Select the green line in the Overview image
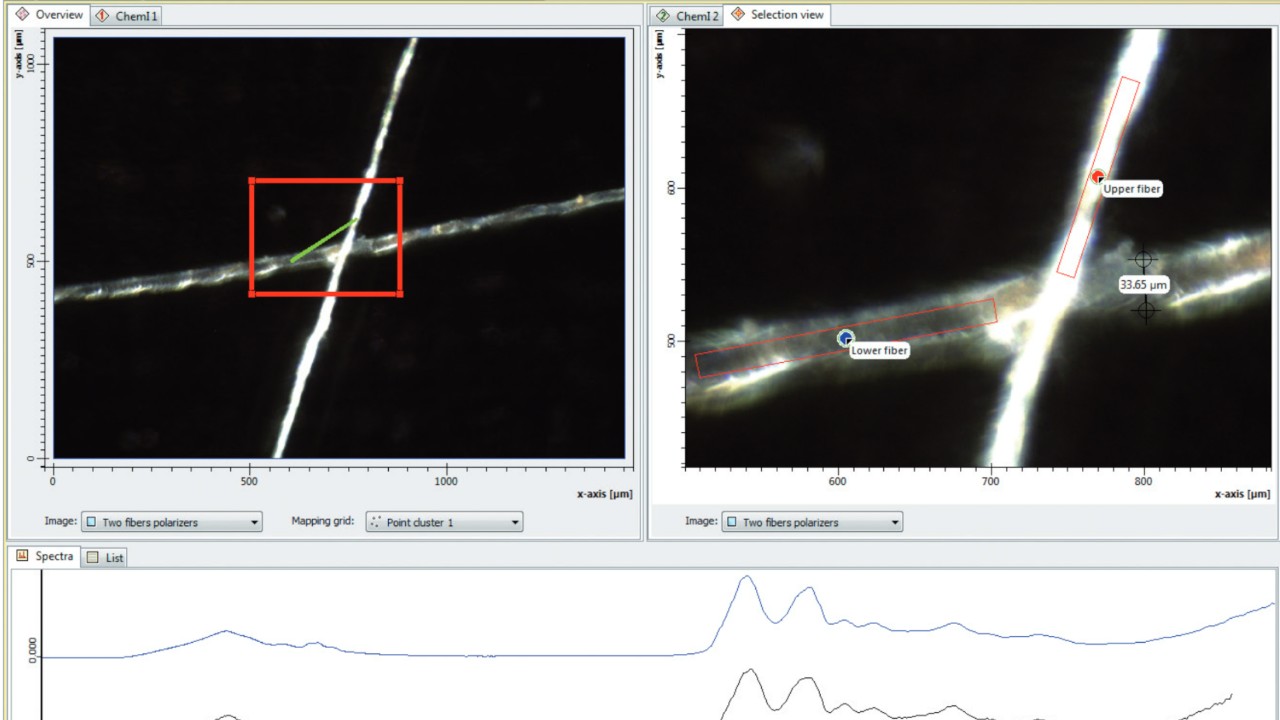 323,241
